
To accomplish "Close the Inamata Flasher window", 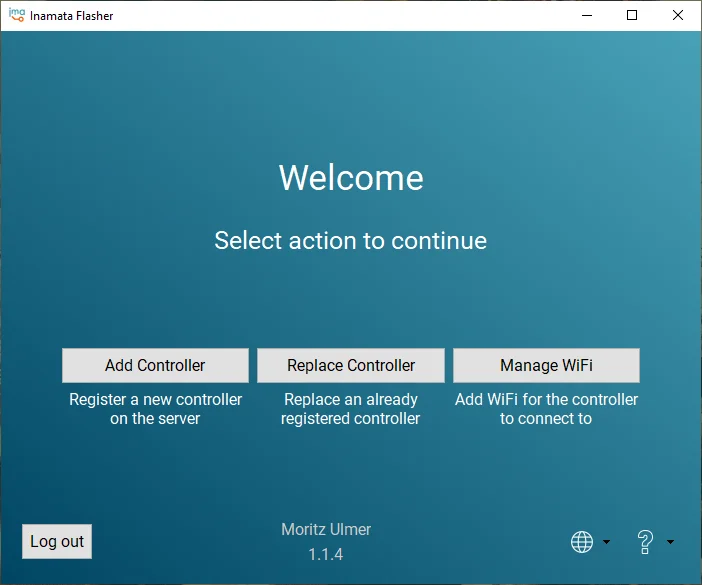I will pyautogui.click(x=678, y=15).
